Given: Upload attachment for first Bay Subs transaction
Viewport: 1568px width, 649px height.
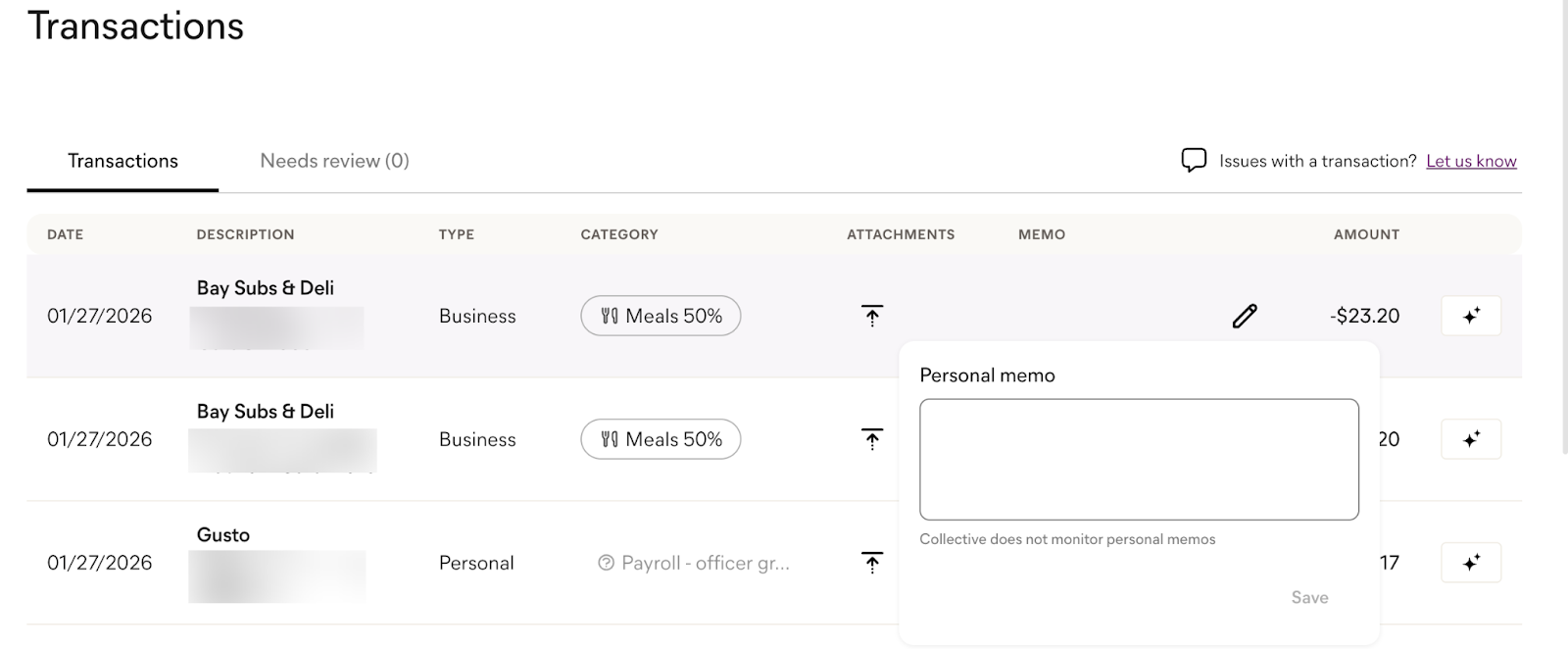Looking at the screenshot, I should (x=872, y=316).
